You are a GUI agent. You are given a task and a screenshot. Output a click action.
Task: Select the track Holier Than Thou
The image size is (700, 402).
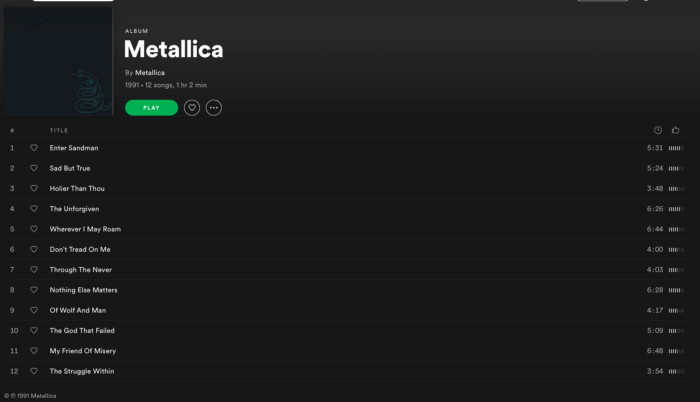coord(77,188)
